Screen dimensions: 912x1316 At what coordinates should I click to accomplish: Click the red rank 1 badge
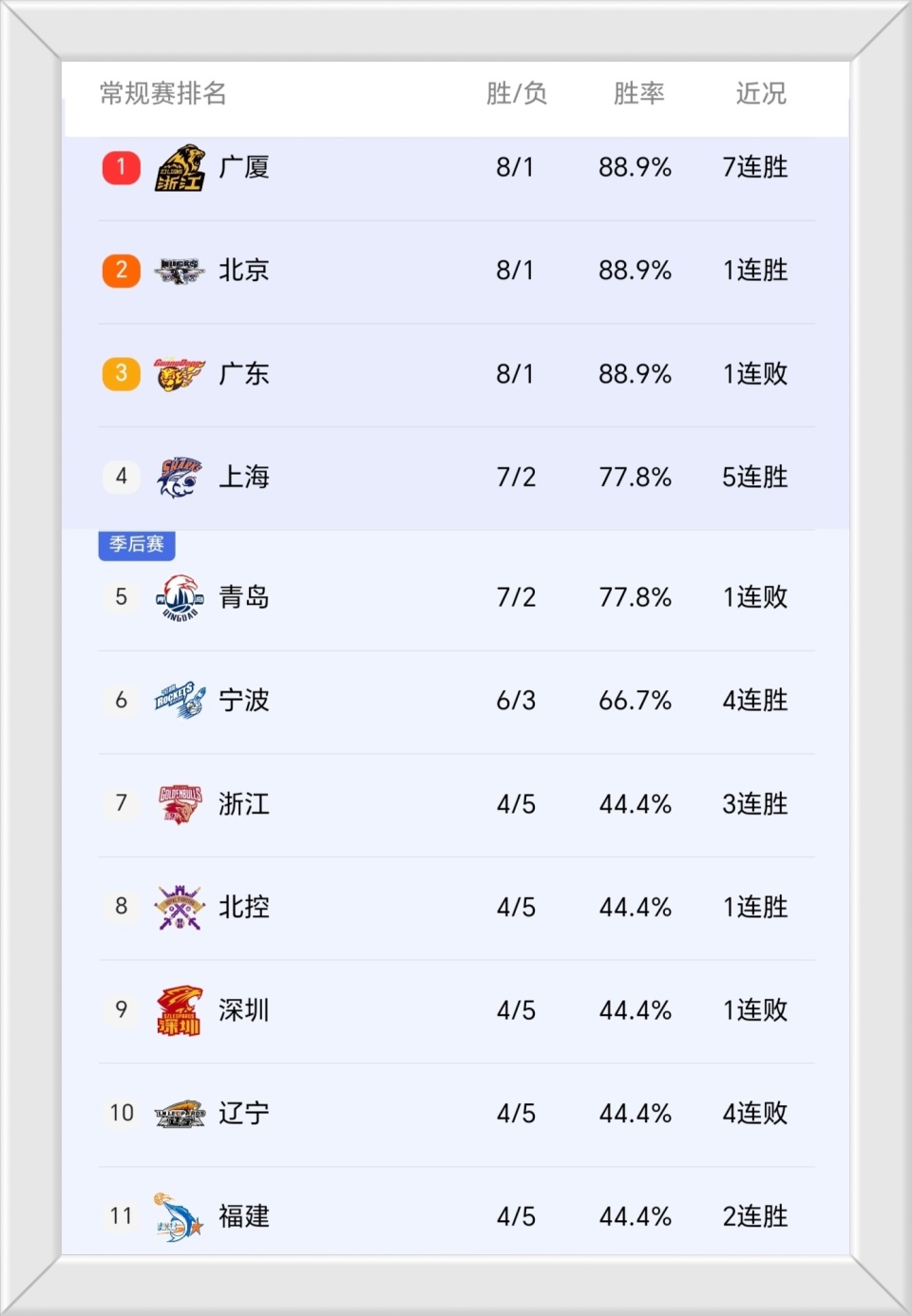point(121,167)
